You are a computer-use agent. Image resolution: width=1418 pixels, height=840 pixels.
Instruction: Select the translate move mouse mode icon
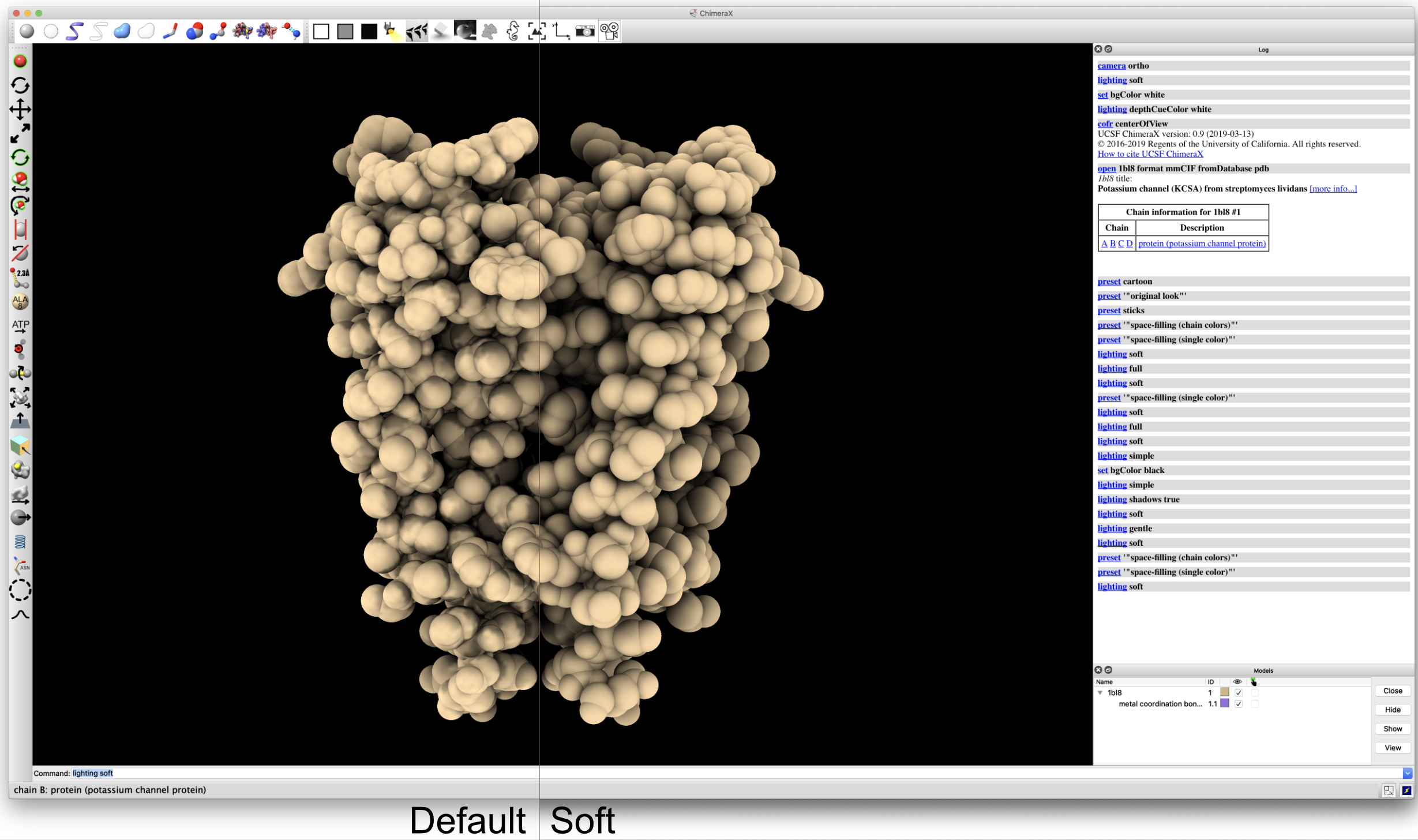(20, 109)
